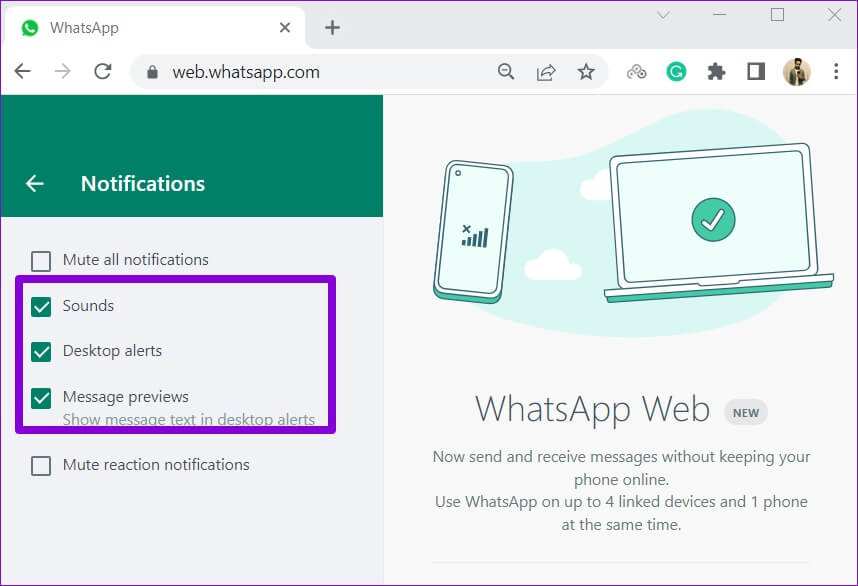Viewport: 858px width, 586px height.
Task: Click 'Show message text in desktop alerts'
Action: click(x=189, y=420)
